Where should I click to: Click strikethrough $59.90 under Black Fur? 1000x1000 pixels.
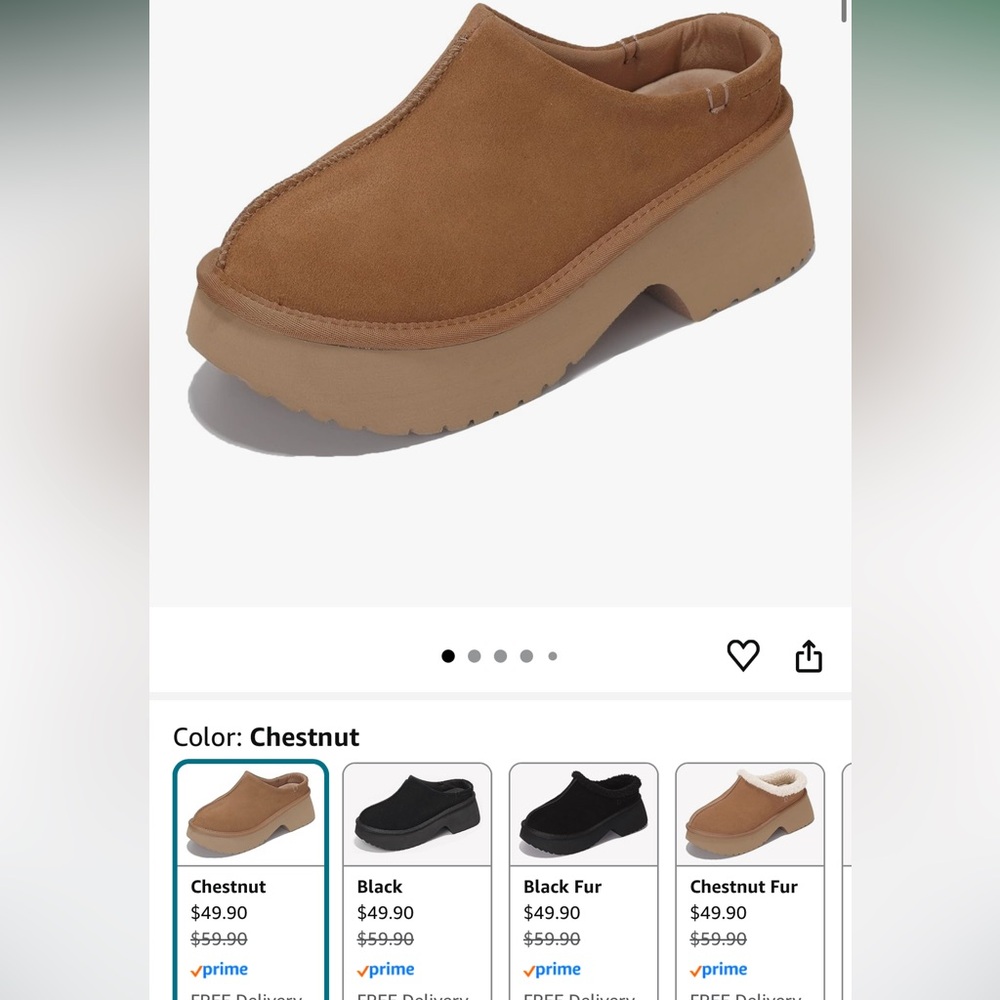[x=552, y=939]
